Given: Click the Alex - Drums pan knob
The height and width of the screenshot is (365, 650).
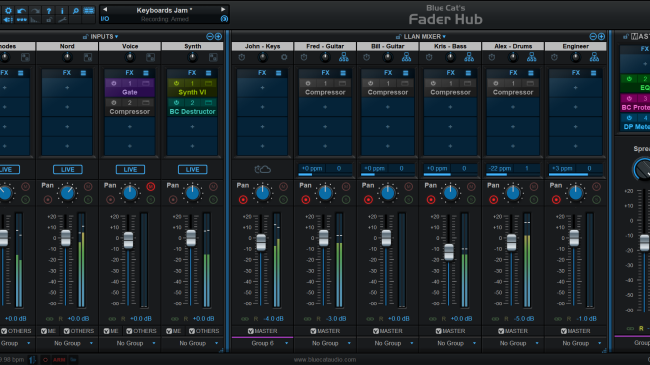Looking at the screenshot, I should point(513,193).
